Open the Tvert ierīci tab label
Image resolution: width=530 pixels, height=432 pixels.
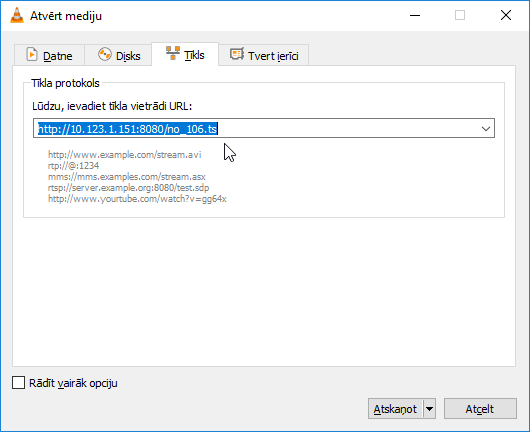pyautogui.click(x=273, y=56)
